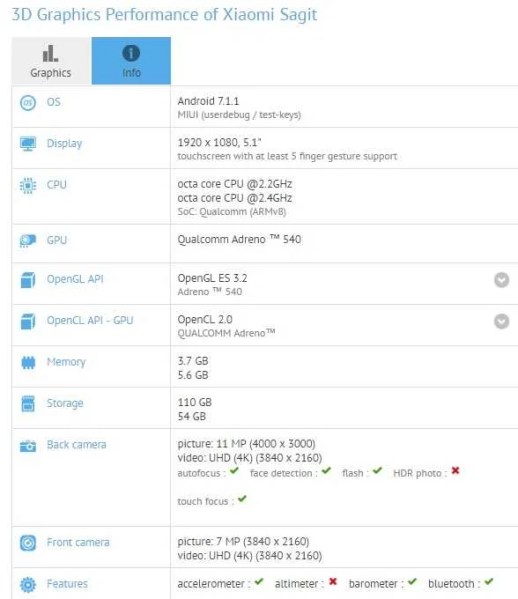Click the OpenCL API - GPU cube icon
The height and width of the screenshot is (599, 518).
coord(28,321)
